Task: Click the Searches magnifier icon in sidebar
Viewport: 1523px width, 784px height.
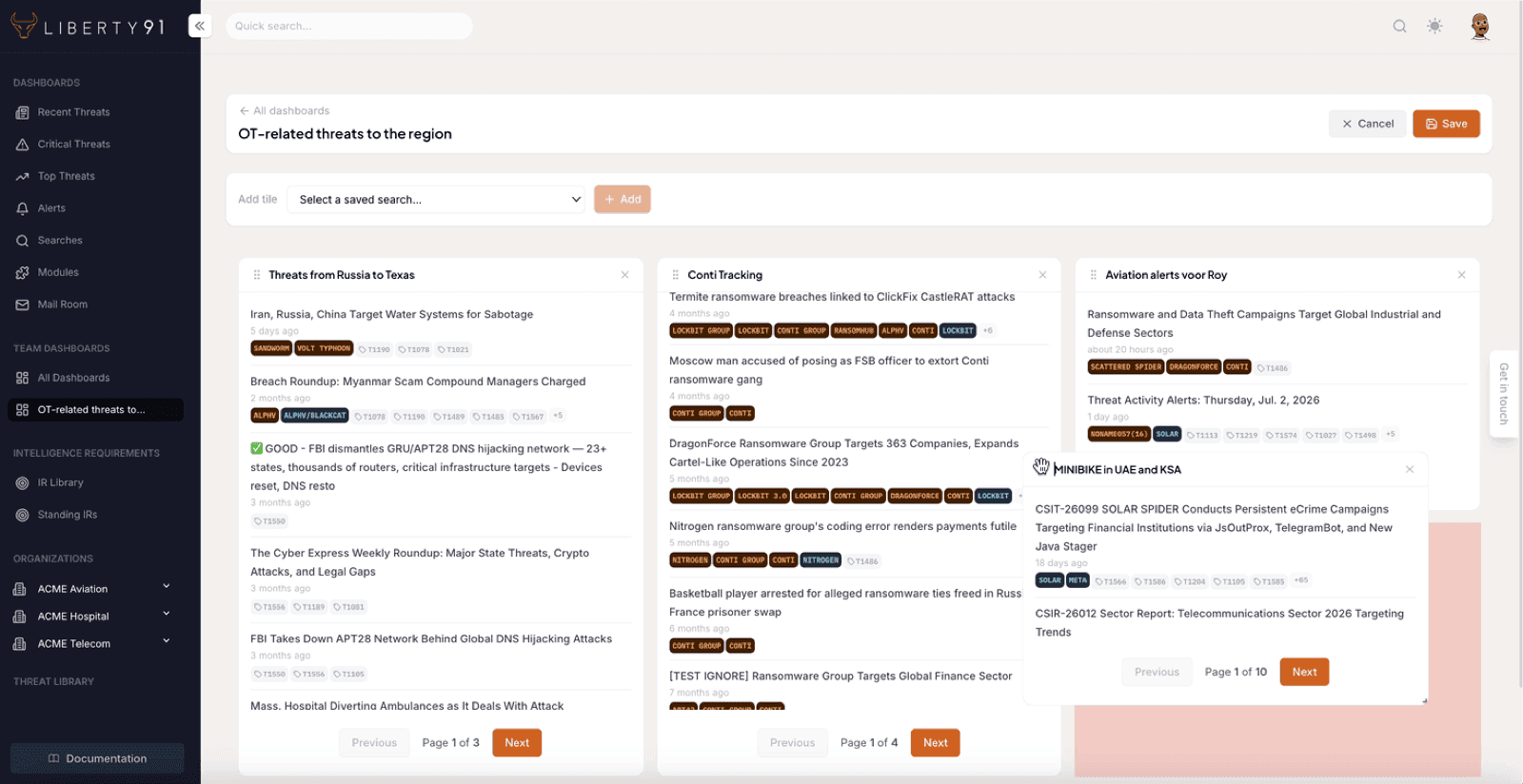Action: click(22, 241)
